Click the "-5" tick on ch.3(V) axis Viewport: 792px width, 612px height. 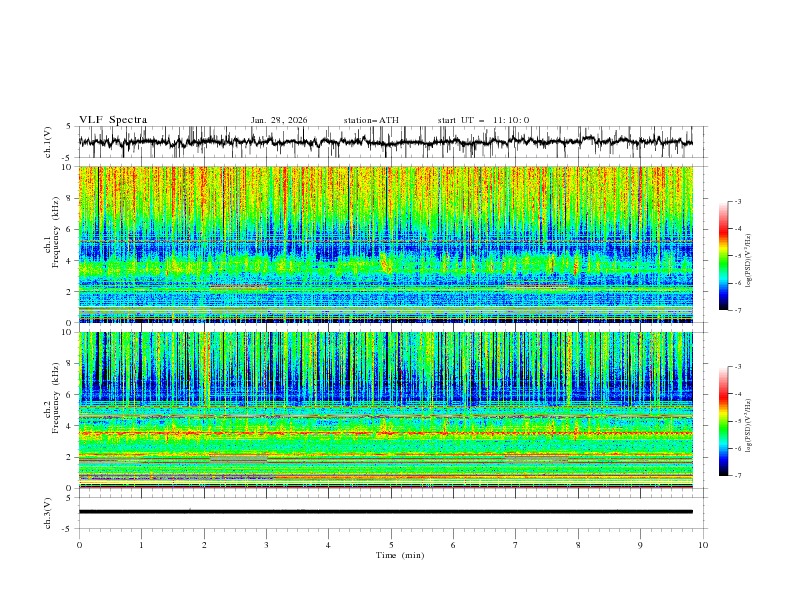tap(68, 529)
